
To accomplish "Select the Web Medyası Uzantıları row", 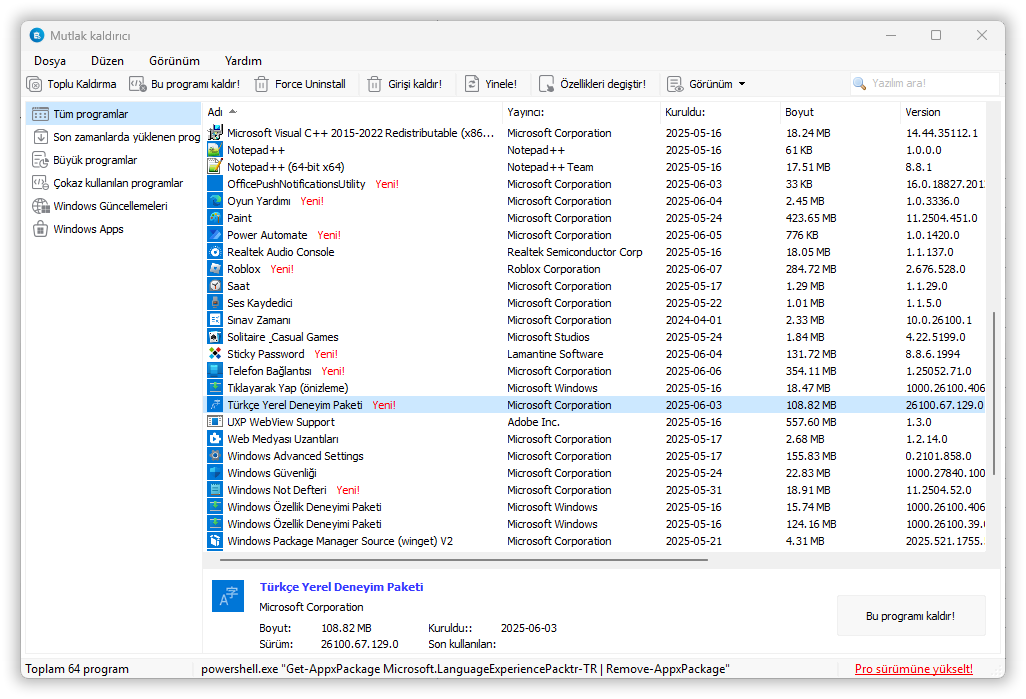I will coord(595,439).
